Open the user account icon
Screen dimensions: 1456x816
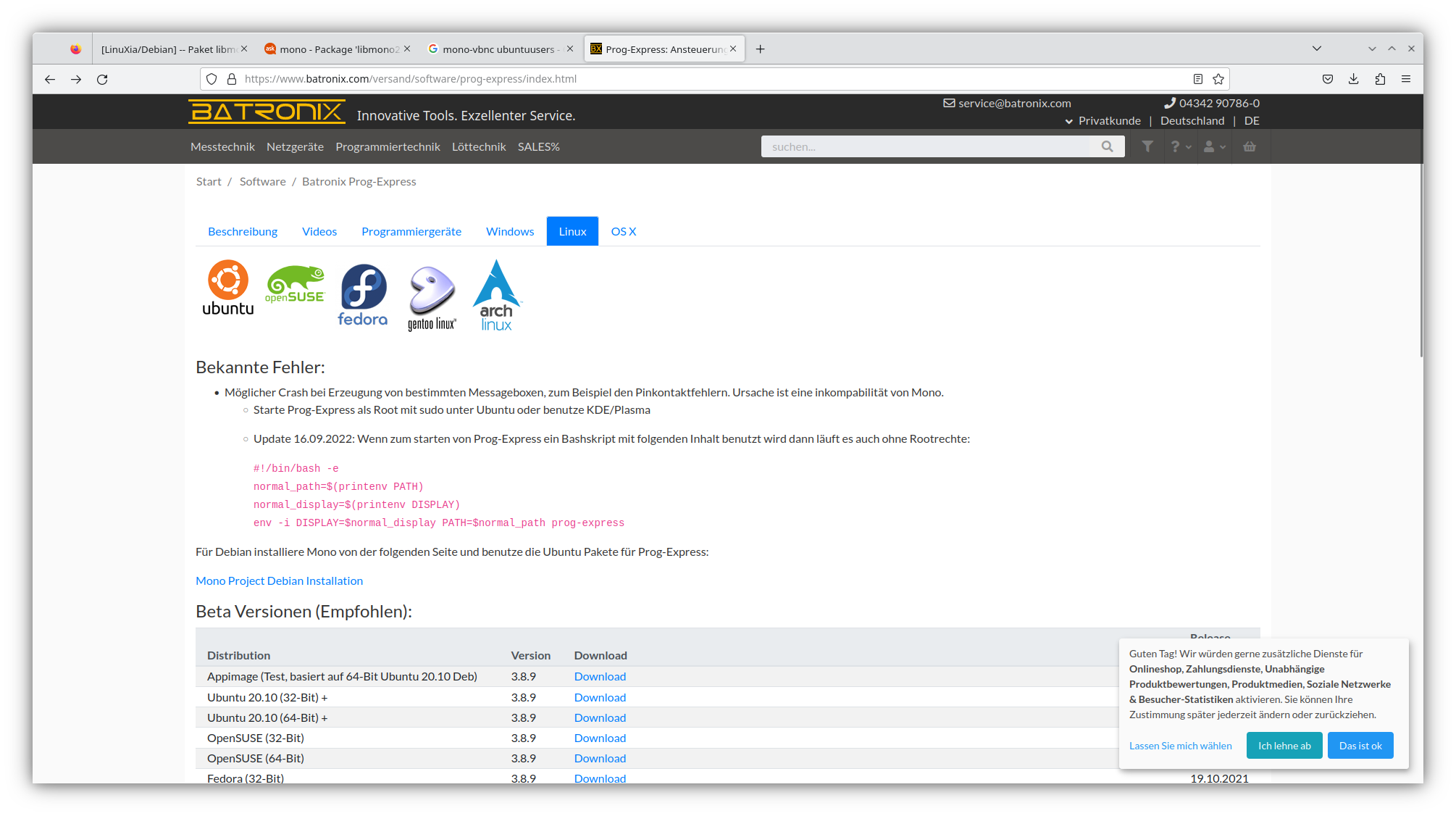pos(1210,146)
